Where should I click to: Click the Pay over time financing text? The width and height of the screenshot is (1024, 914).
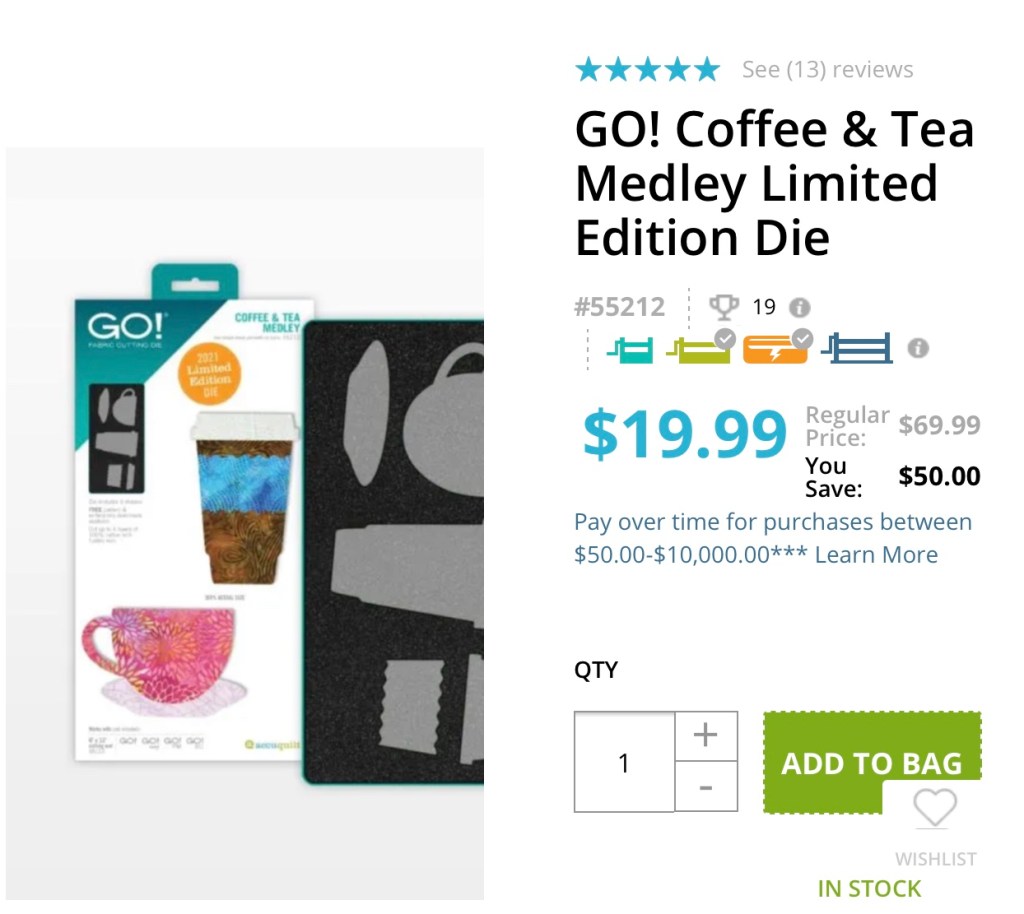click(x=772, y=523)
